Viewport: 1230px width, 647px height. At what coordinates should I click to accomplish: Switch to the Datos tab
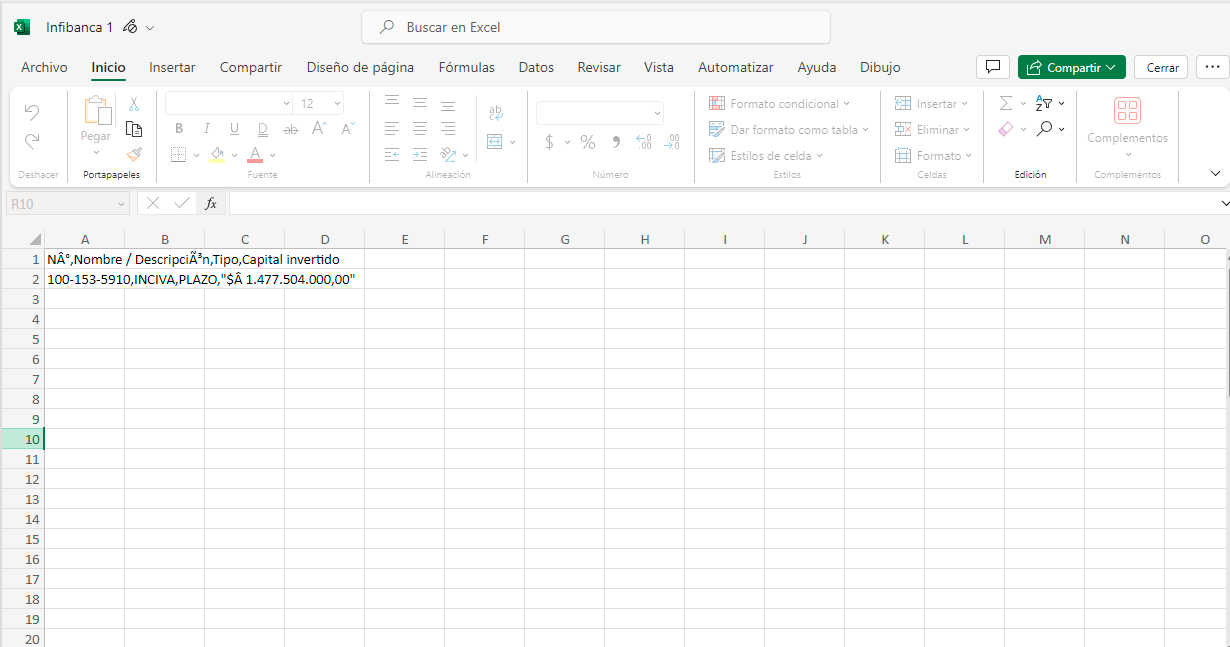tap(536, 67)
